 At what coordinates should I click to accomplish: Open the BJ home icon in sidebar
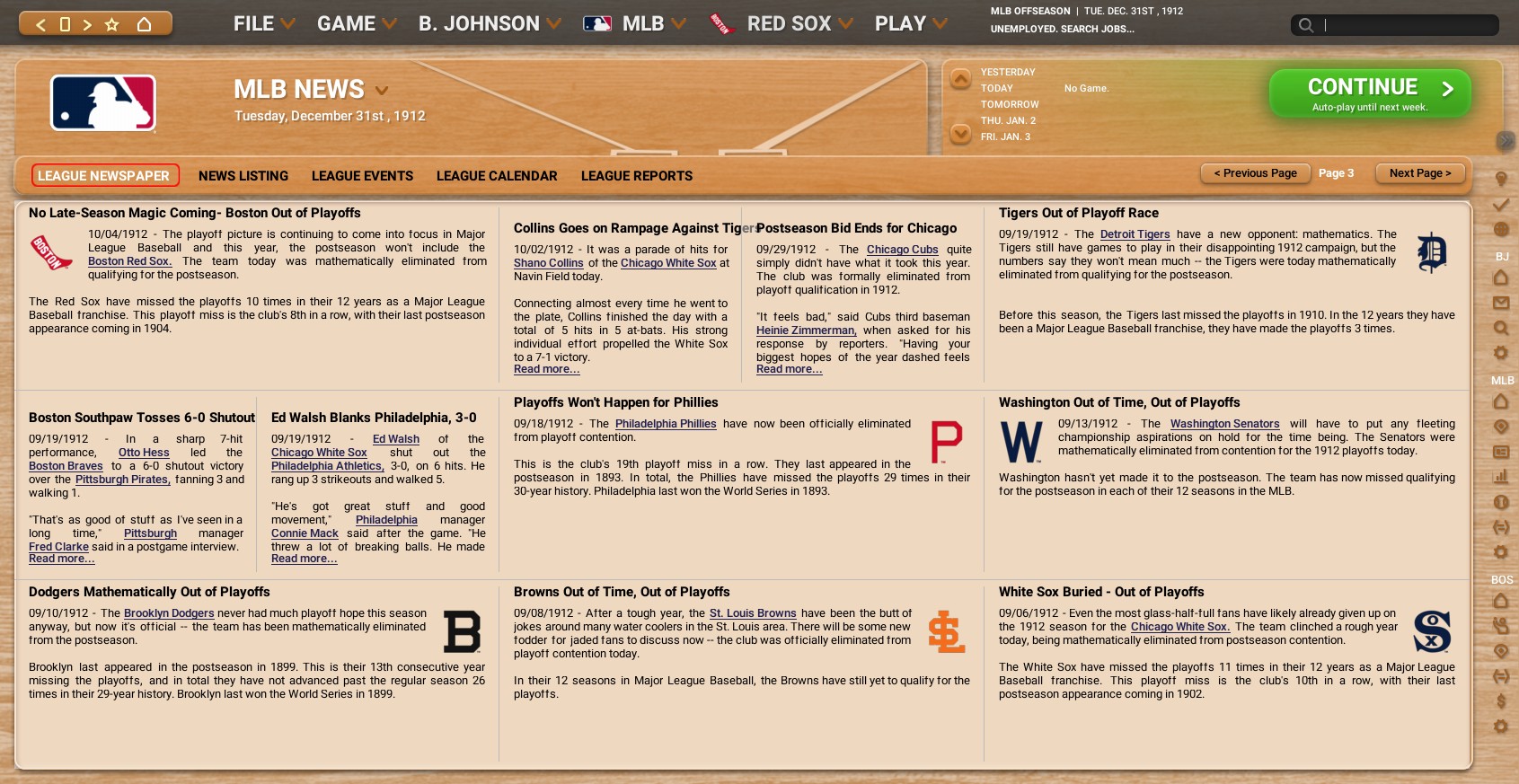[1501, 277]
